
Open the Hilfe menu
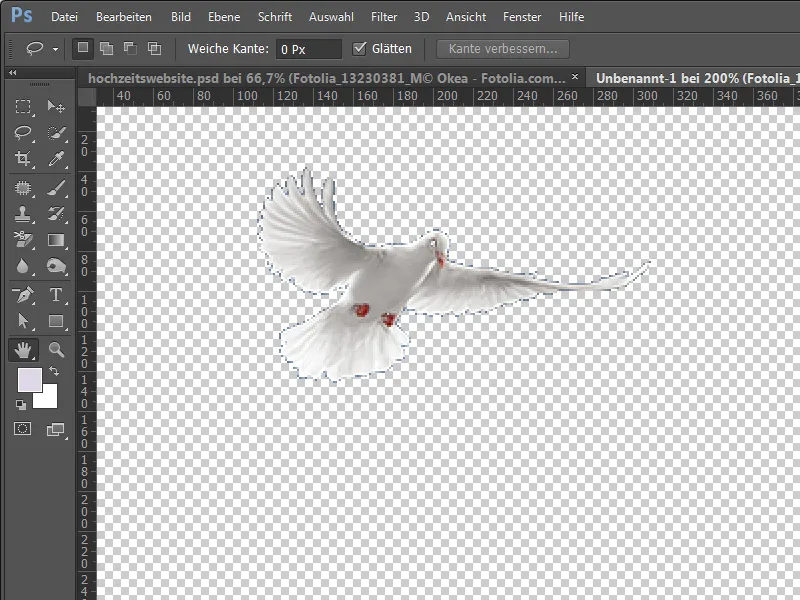pyautogui.click(x=571, y=17)
